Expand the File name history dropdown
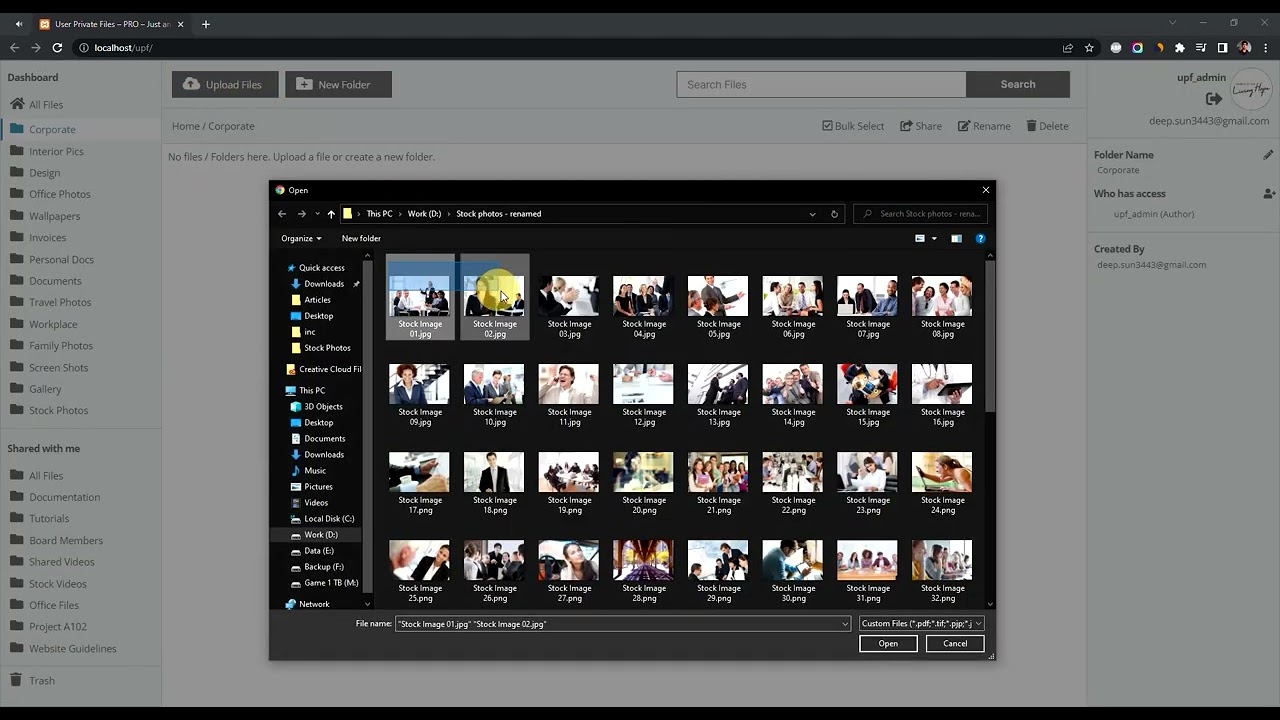This screenshot has height=720, width=1280. tap(845, 624)
